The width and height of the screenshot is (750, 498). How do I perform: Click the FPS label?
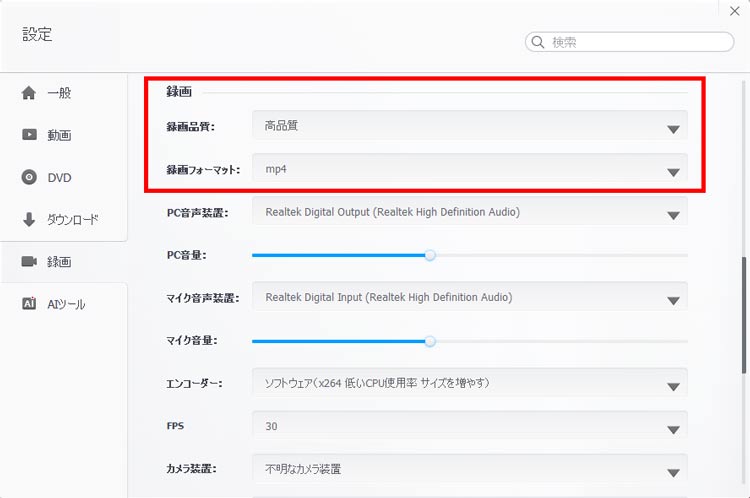pyautogui.click(x=175, y=426)
